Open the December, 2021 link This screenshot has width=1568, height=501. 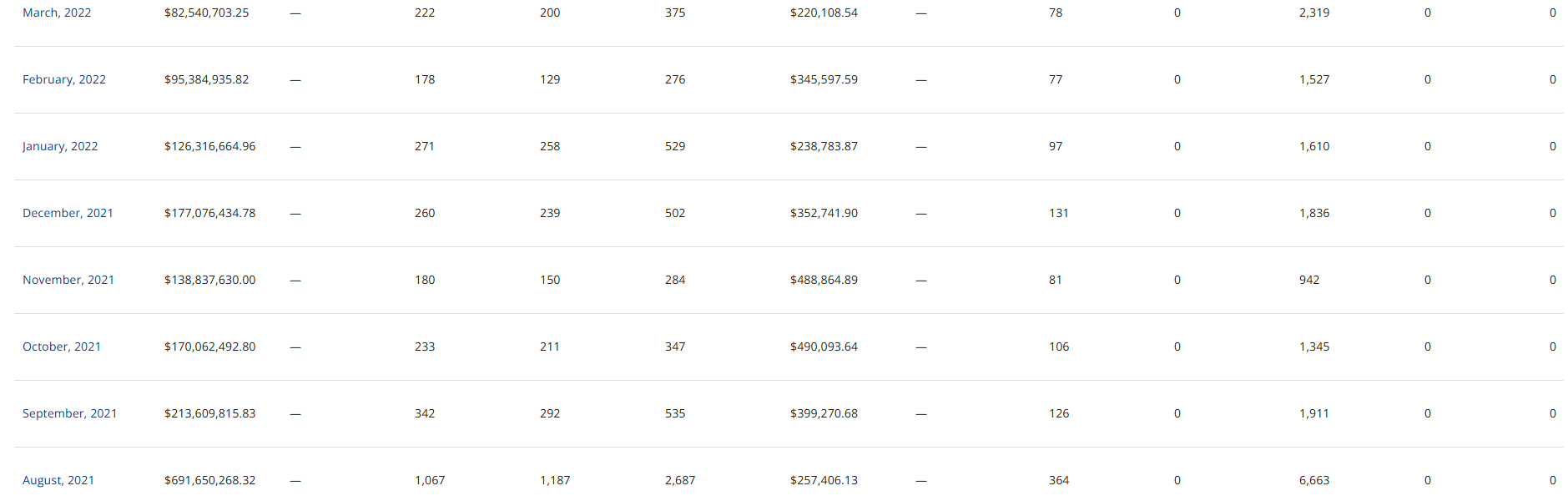tap(68, 213)
